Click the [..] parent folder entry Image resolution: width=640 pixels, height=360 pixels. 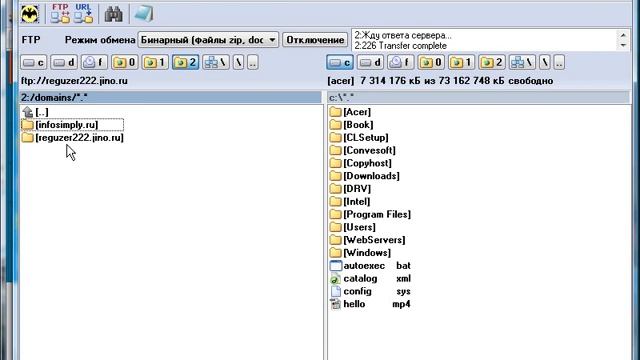[36, 112]
